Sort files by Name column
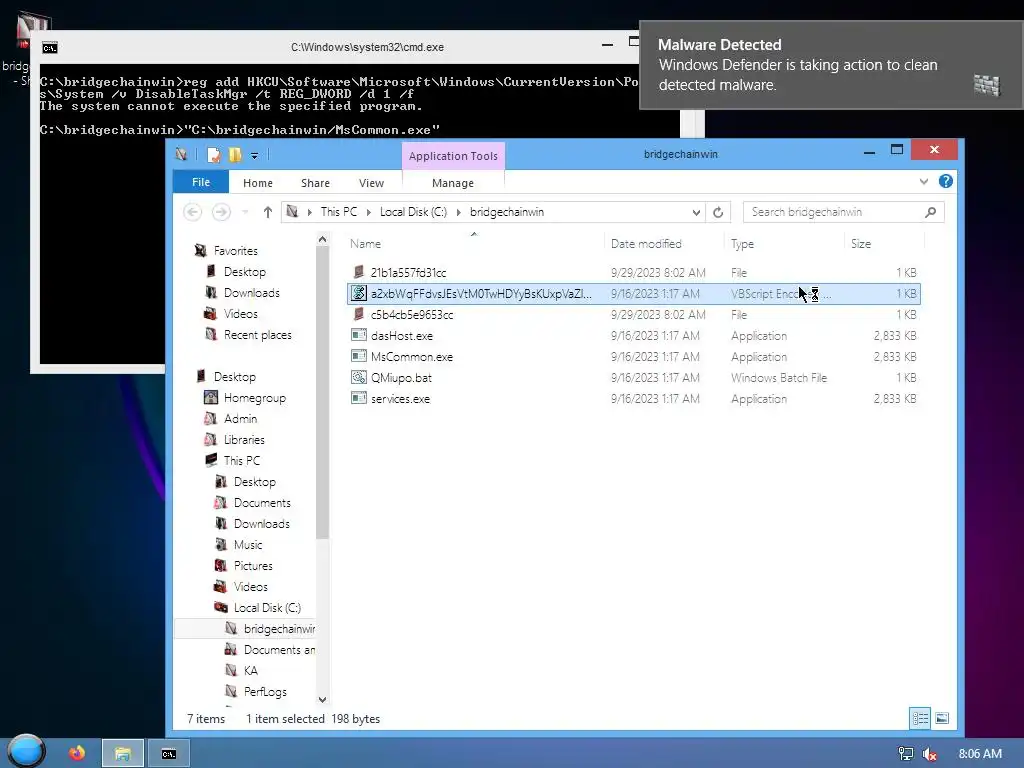Viewport: 1024px width, 768px height. coord(365,244)
